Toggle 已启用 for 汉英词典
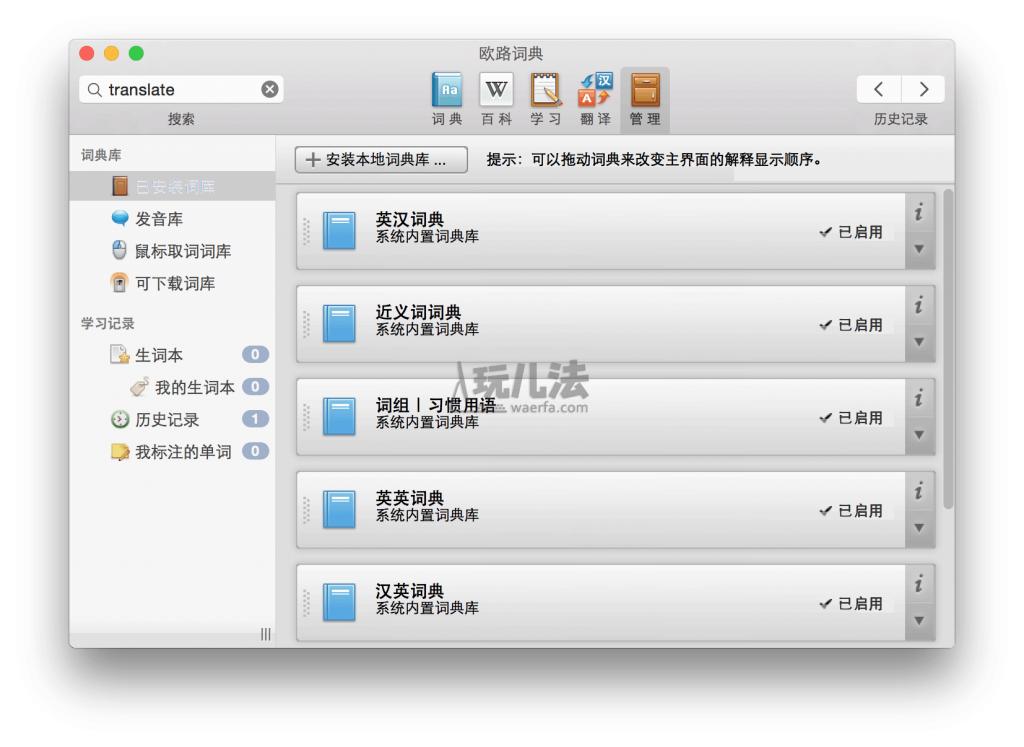 (x=851, y=603)
